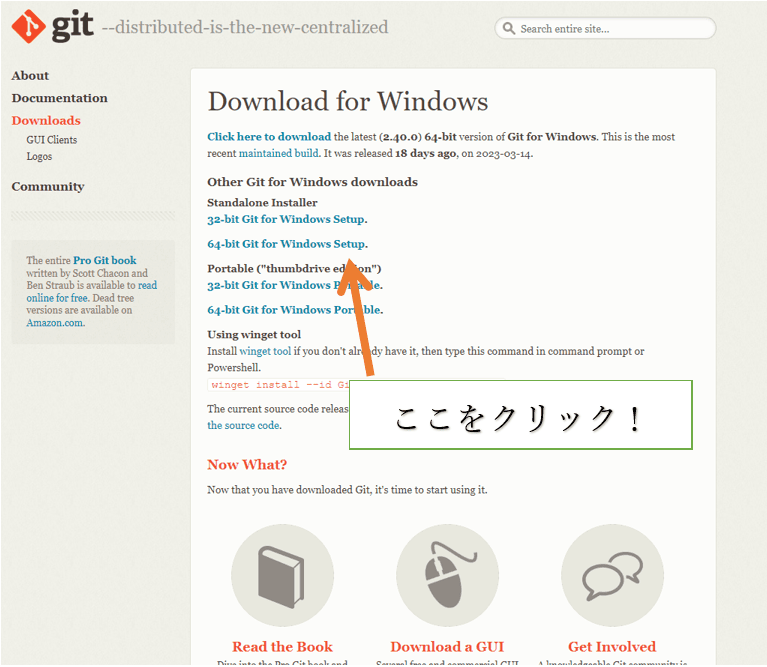Viewport: 767px width, 667px height.
Task: Click the mouse icon for Download a GUI
Action: pos(447,575)
